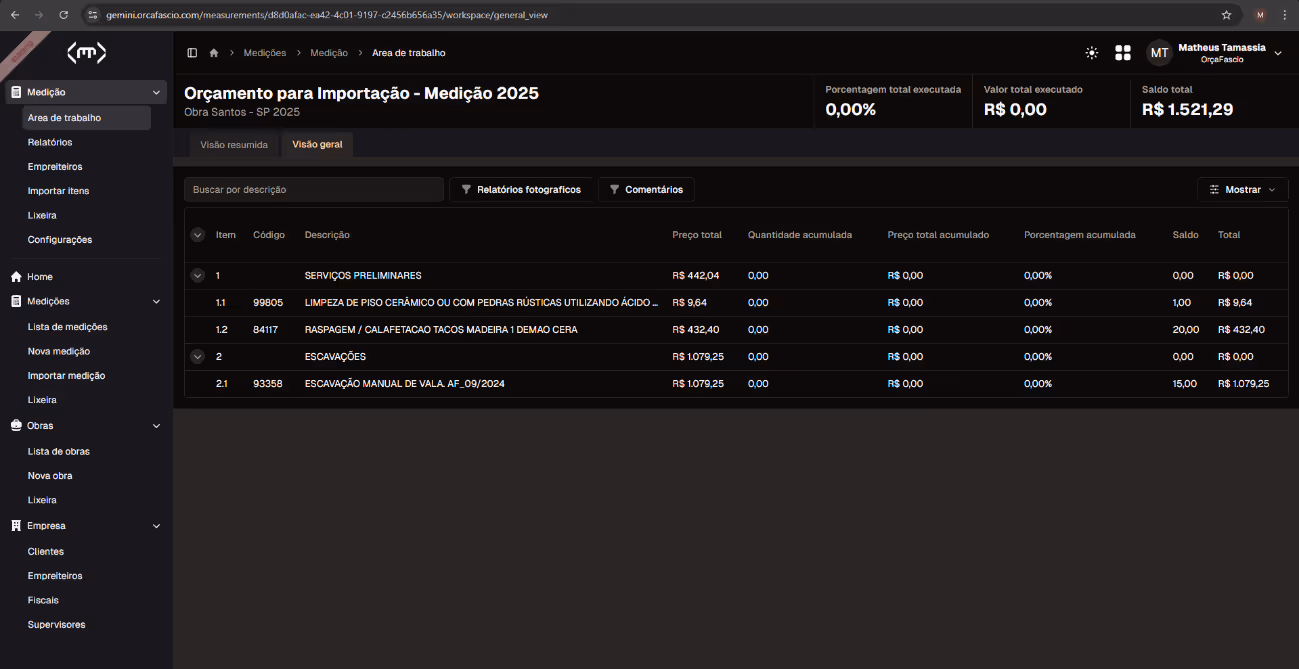Collapse all rows via header chevron
1299x669 pixels.
[197, 235]
